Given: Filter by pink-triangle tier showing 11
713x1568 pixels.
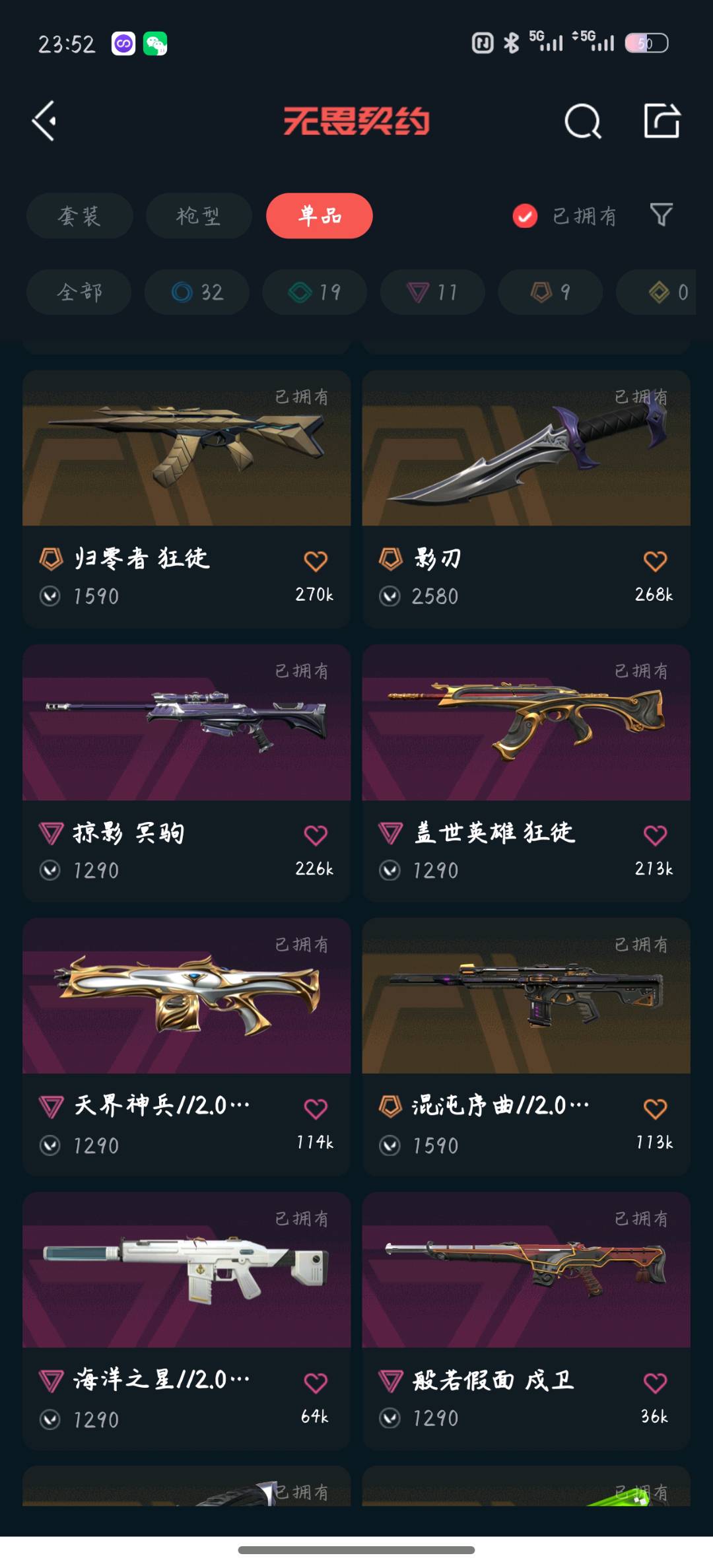Looking at the screenshot, I should (x=432, y=292).
